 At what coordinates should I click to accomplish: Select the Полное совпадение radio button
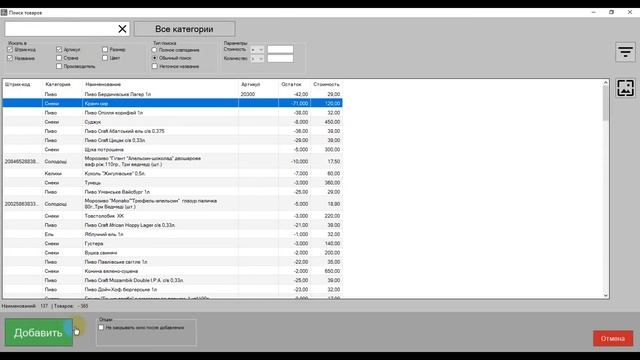pyautogui.click(x=154, y=50)
